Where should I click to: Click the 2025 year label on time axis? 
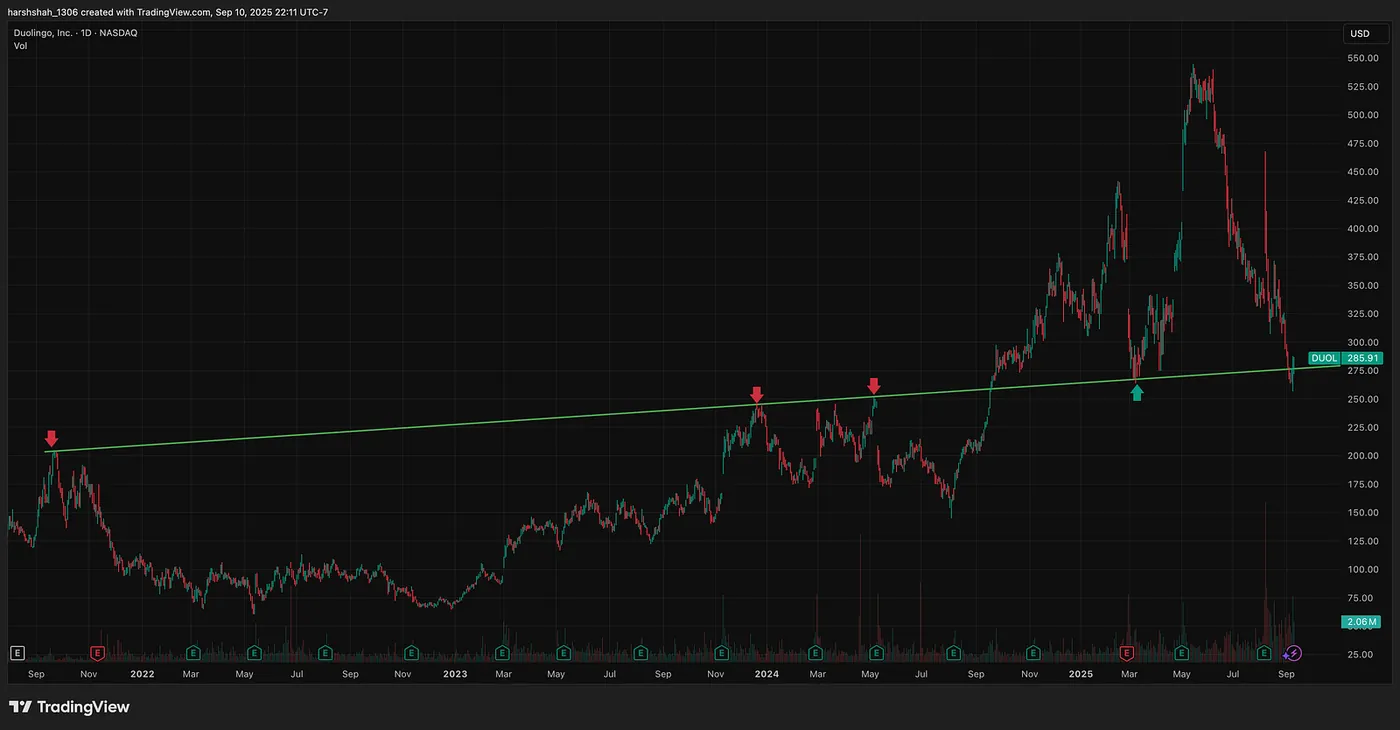tap(1080, 674)
